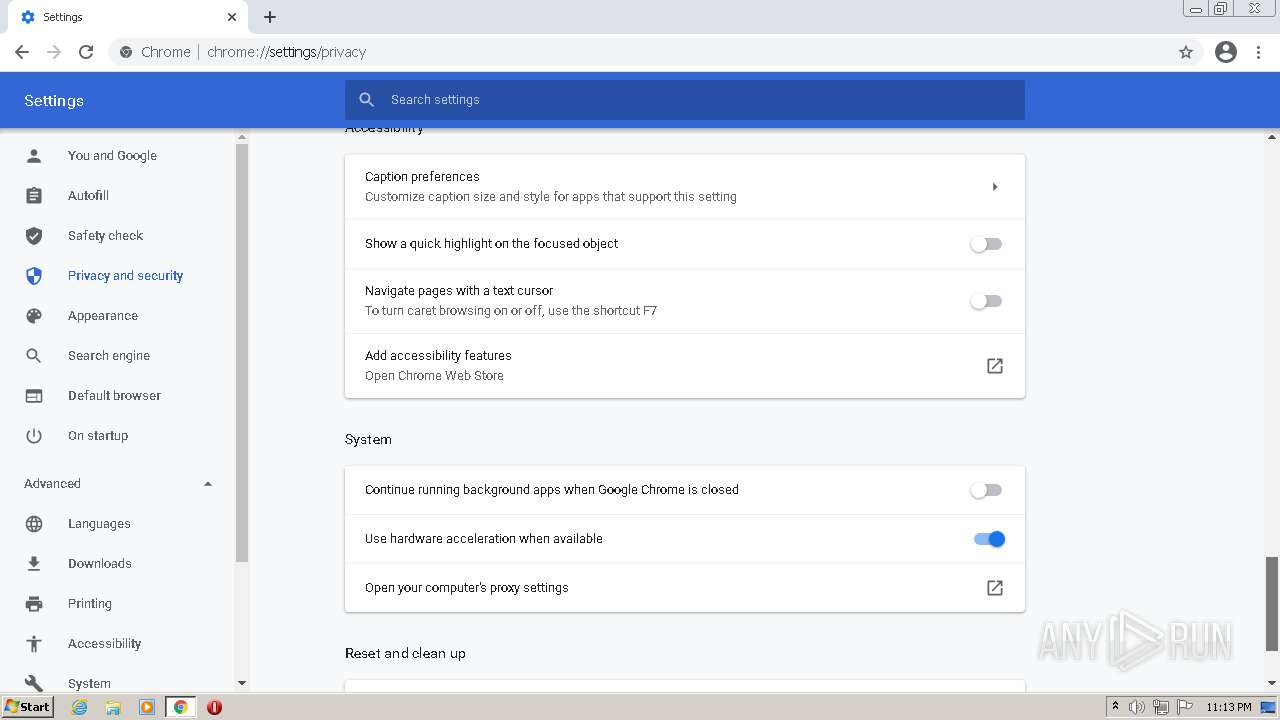Toggle Show a quick highlight on focused object

pyautogui.click(x=986, y=244)
